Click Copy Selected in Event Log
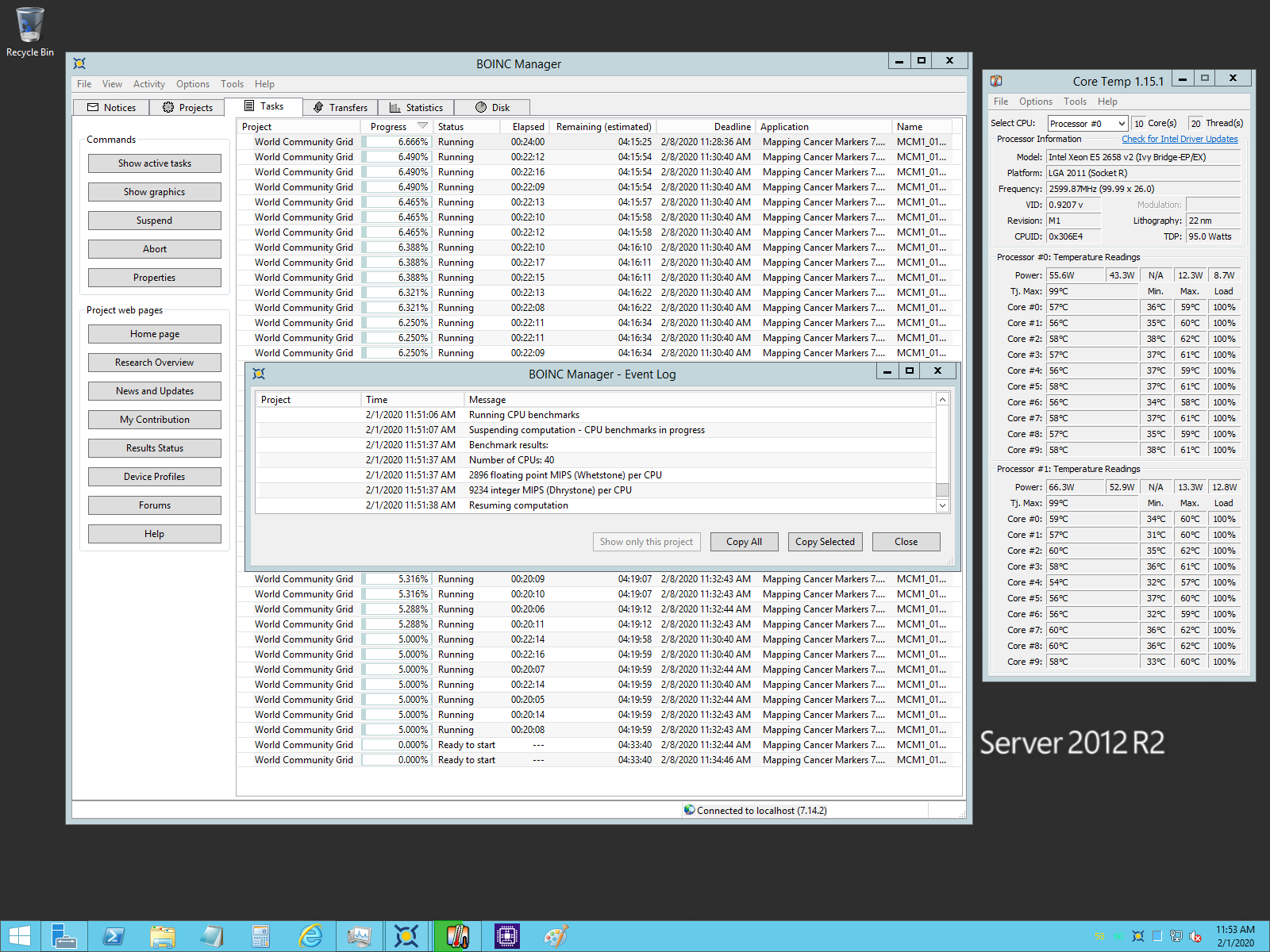Viewport: 1270px width, 952px height. coord(825,542)
